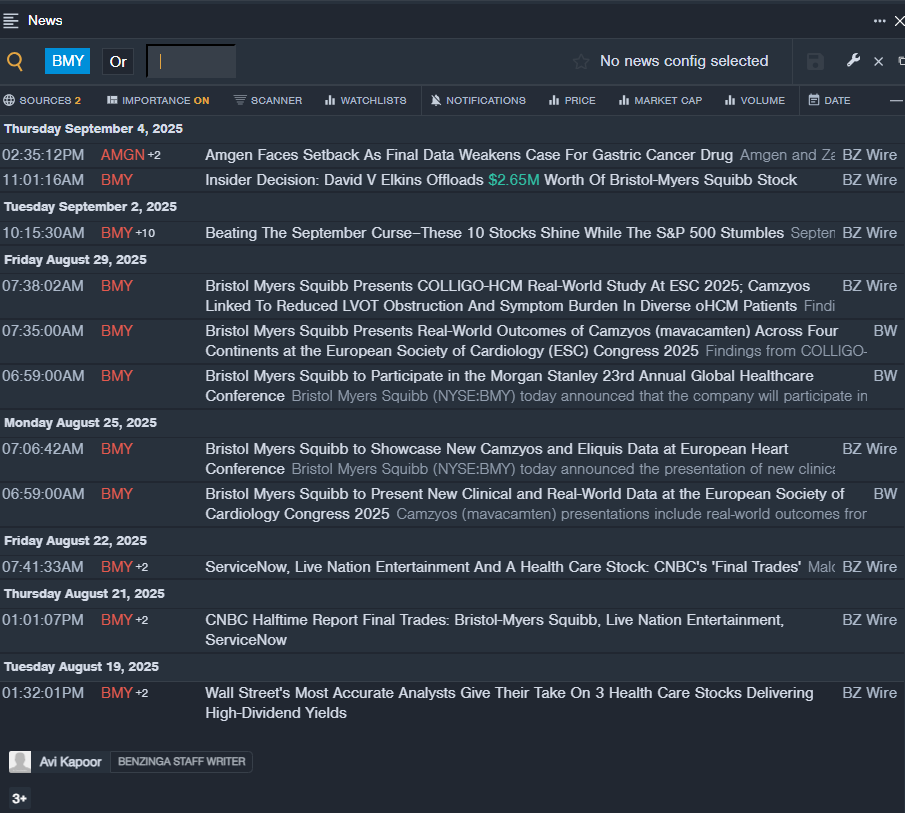This screenshot has width=905, height=813.
Task: Click the $2.65M amount in headline
Action: pyautogui.click(x=514, y=180)
